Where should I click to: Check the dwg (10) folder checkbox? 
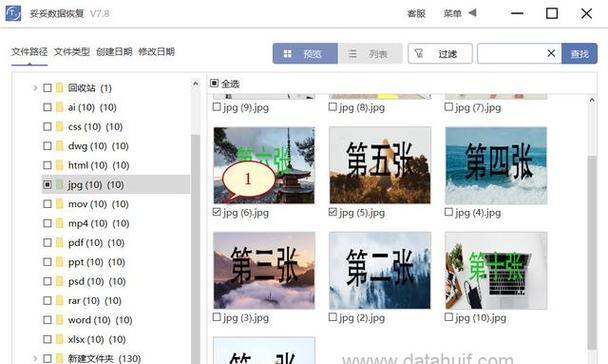click(47, 146)
